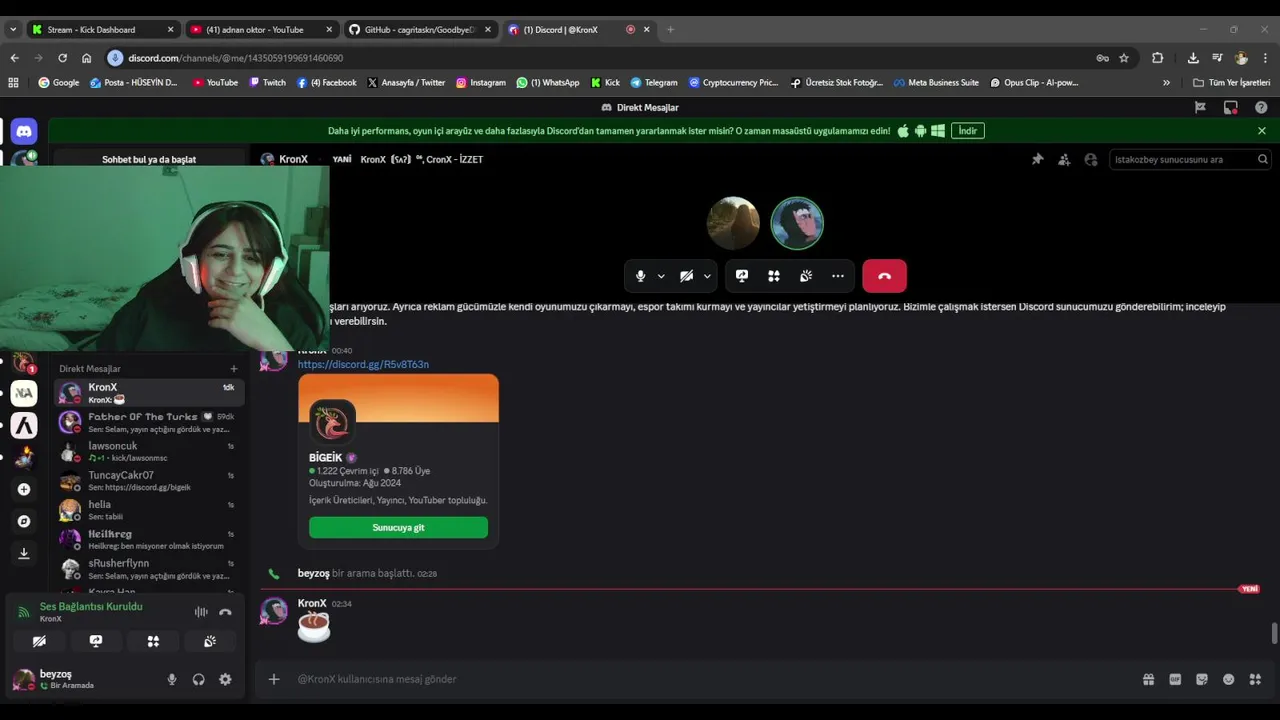Bookmark this page star icon
Viewport: 1280px width, 720px height.
click(1124, 58)
